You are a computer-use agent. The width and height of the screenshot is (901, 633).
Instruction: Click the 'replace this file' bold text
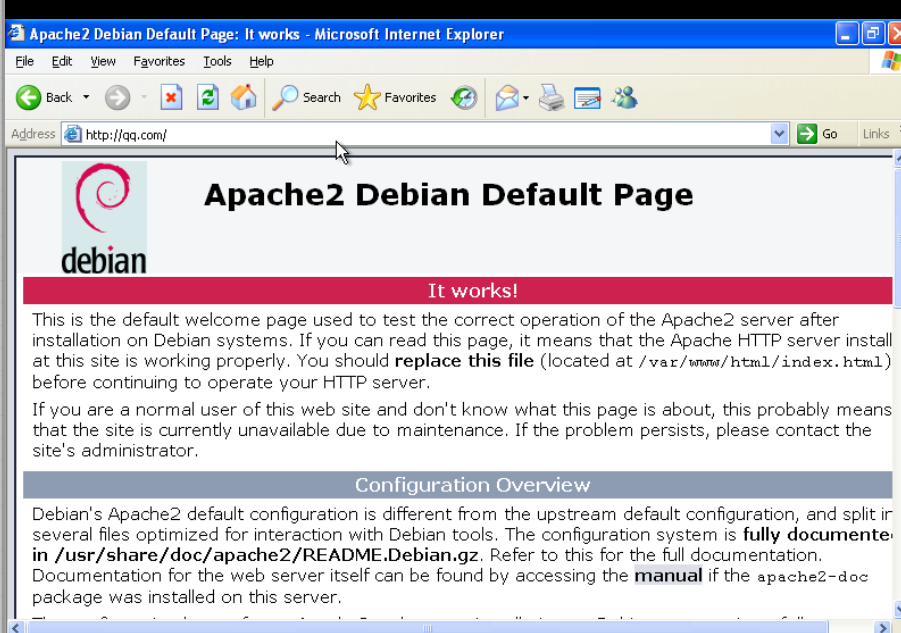(464, 361)
